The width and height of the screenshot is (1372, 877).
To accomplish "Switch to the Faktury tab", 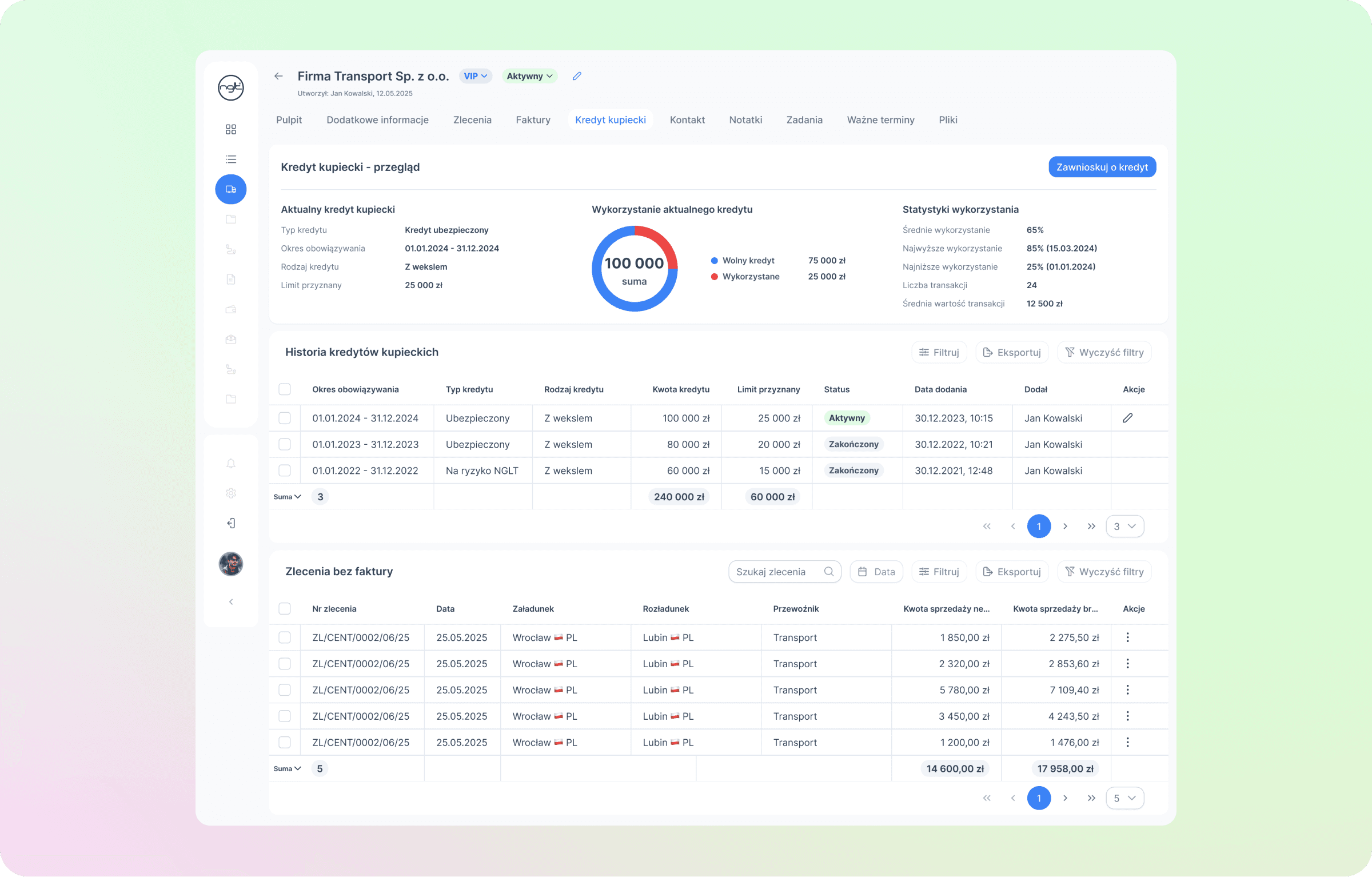I will coord(533,120).
